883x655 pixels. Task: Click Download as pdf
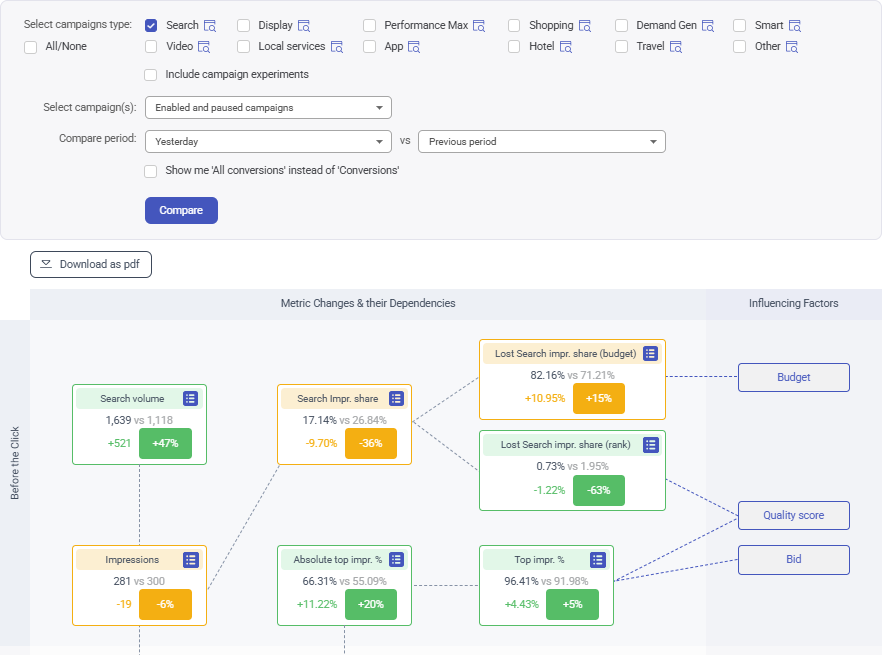pos(91,264)
